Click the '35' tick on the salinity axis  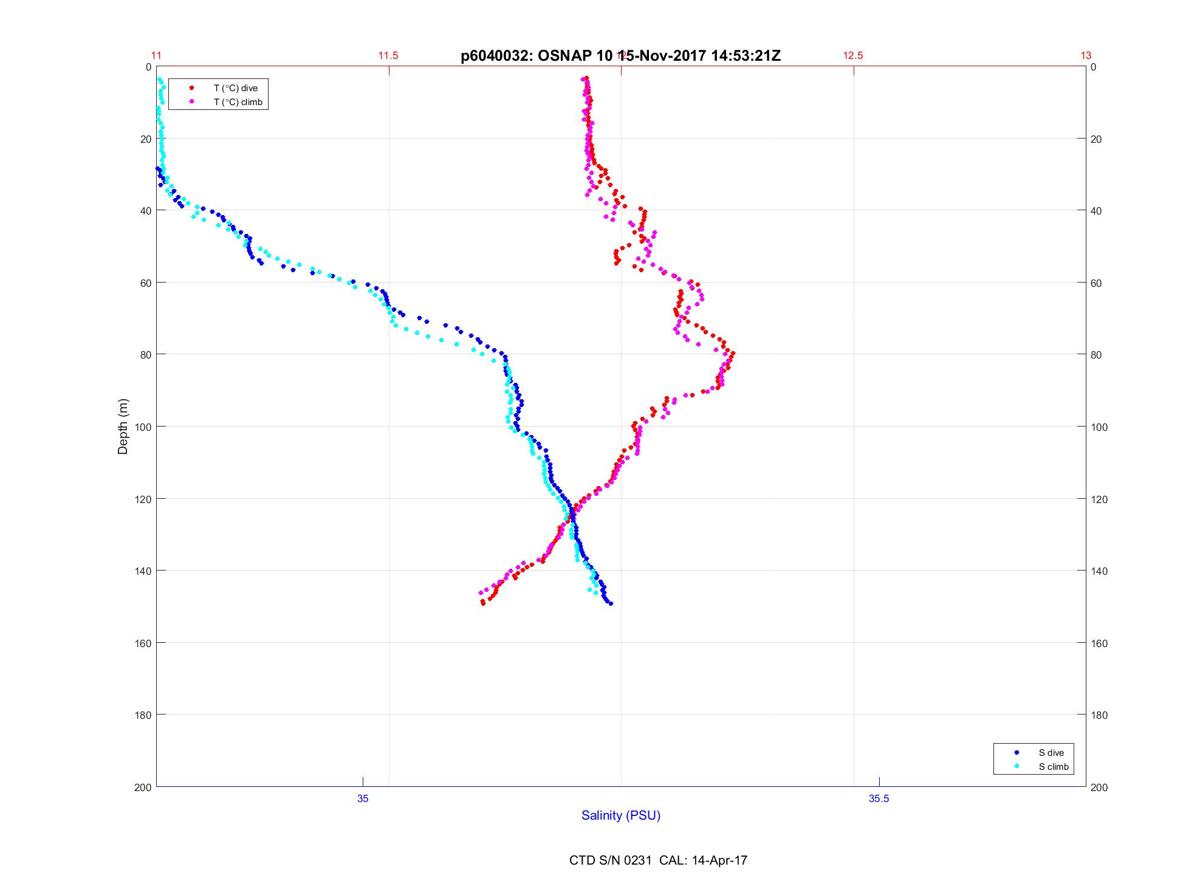coord(363,798)
